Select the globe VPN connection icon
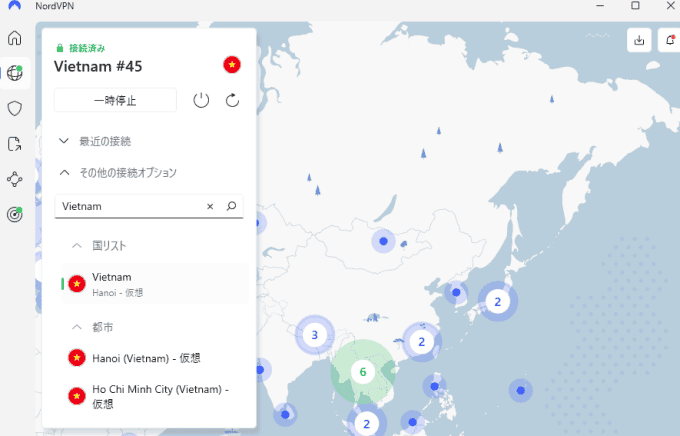The height and width of the screenshot is (436, 680). coord(15,73)
